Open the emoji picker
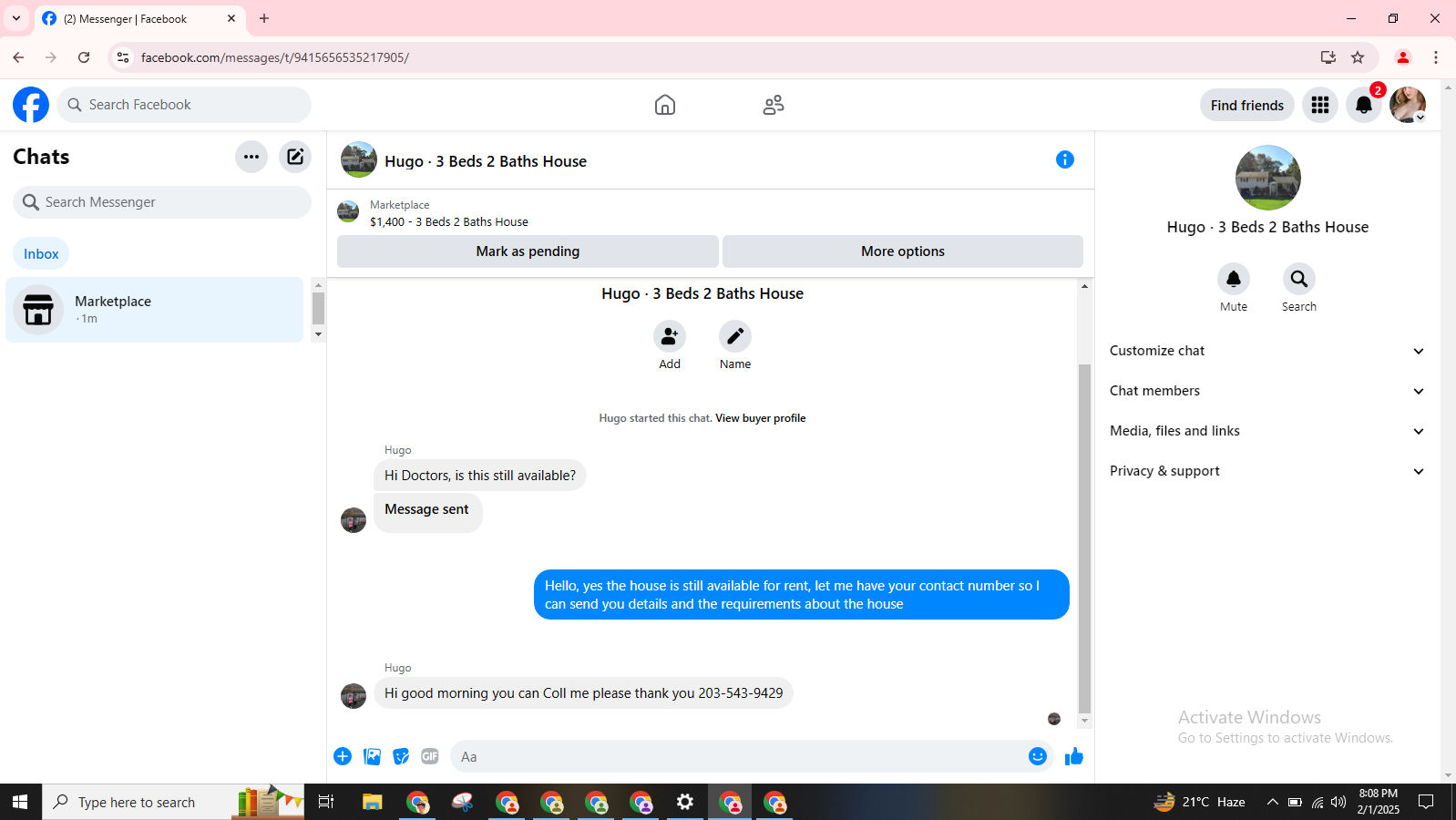 pos(1038,756)
